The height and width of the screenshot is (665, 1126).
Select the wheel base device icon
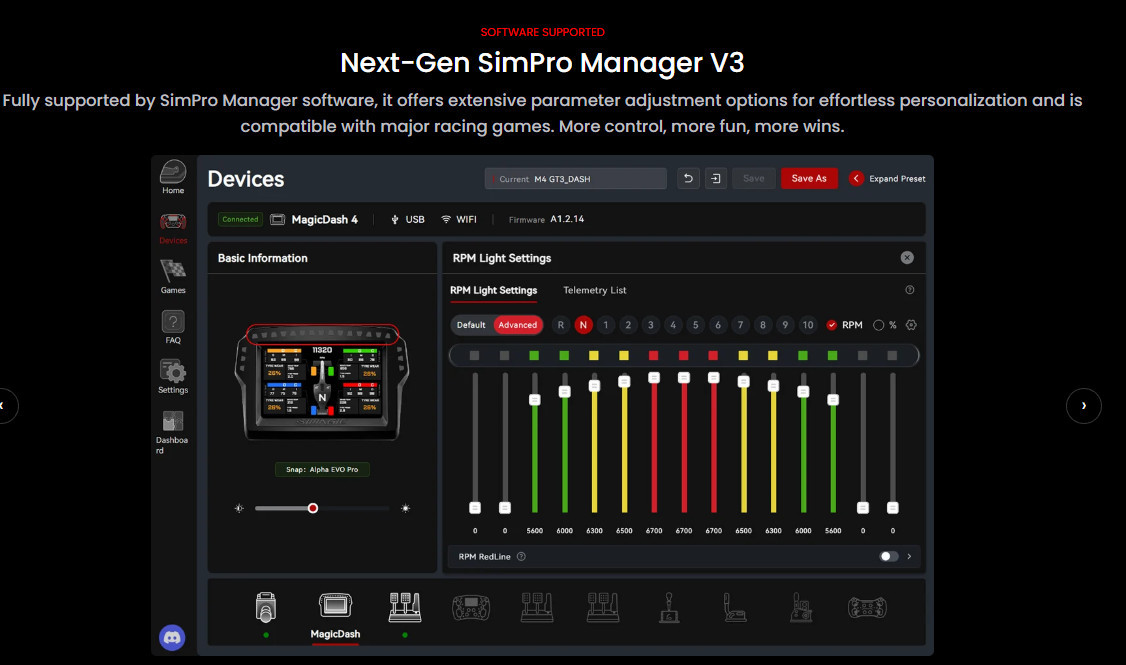tap(266, 608)
